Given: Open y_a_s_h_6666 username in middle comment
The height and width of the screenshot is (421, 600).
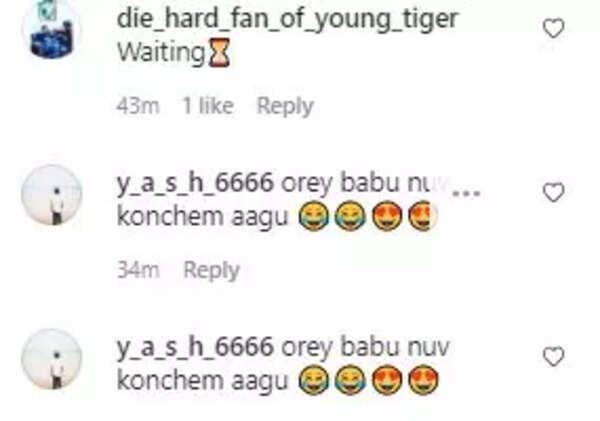Looking at the screenshot, I should pyautogui.click(x=195, y=184).
